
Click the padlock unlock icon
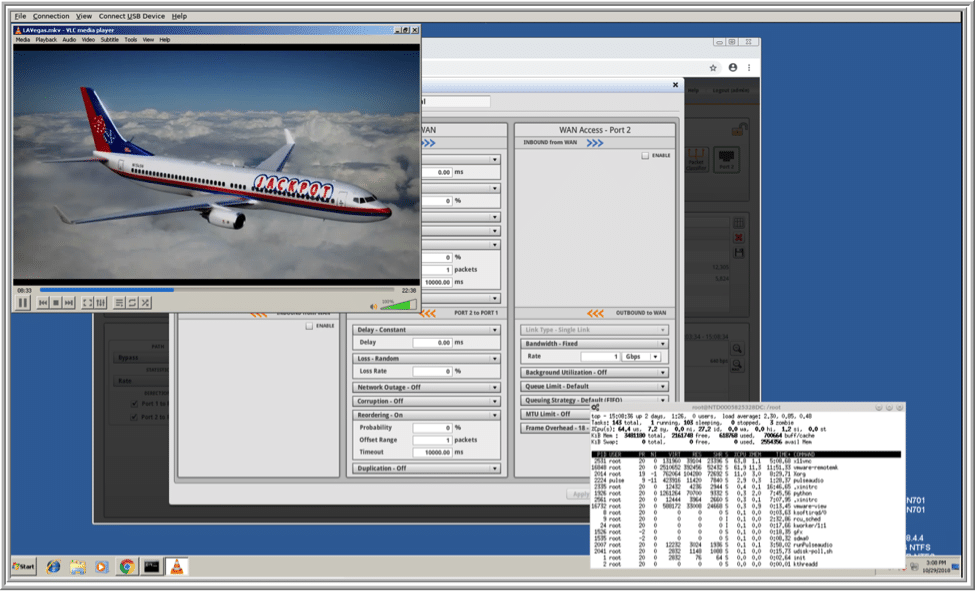click(739, 129)
